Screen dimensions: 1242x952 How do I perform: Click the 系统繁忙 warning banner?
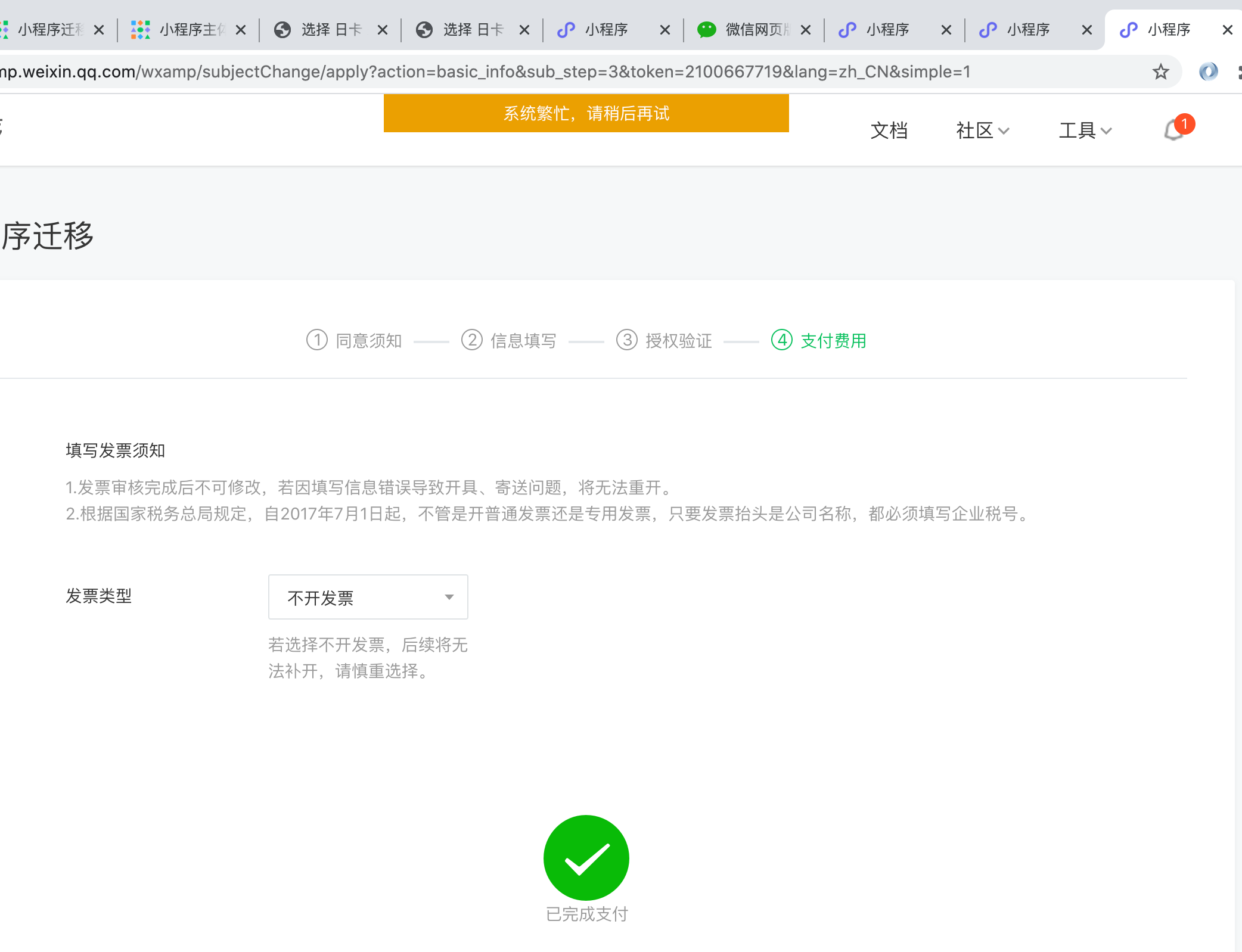point(586,113)
